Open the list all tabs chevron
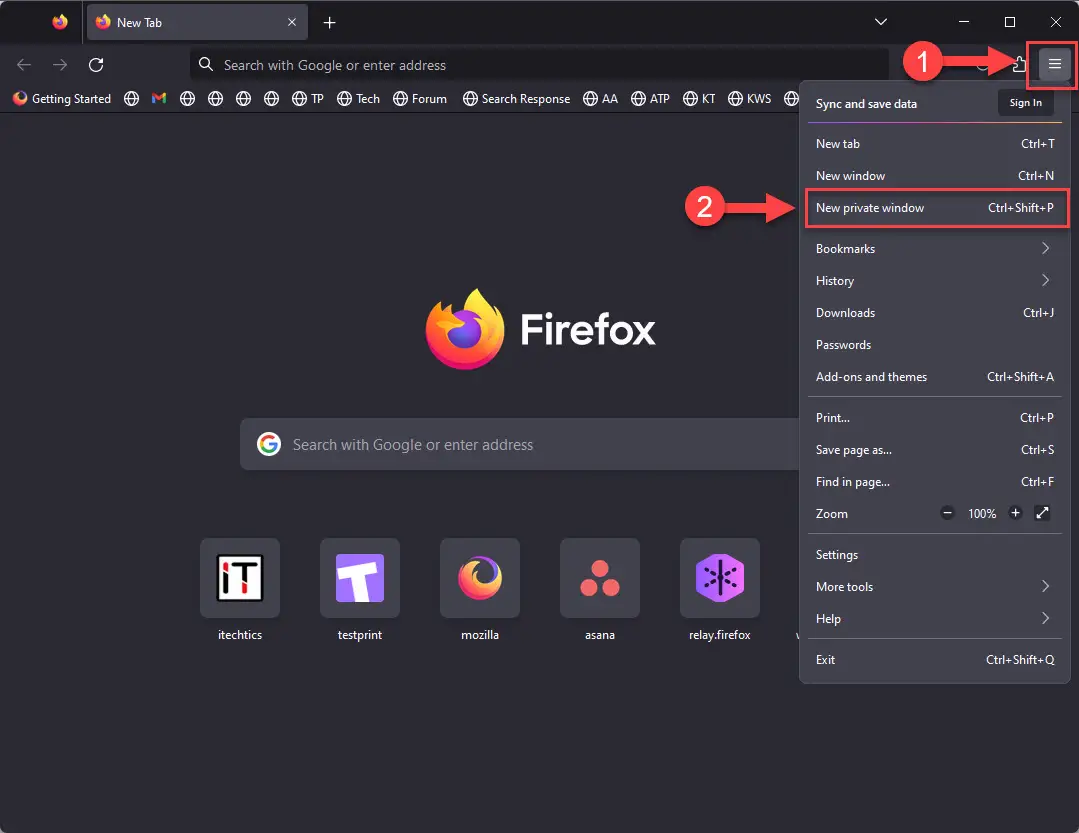 click(x=880, y=22)
